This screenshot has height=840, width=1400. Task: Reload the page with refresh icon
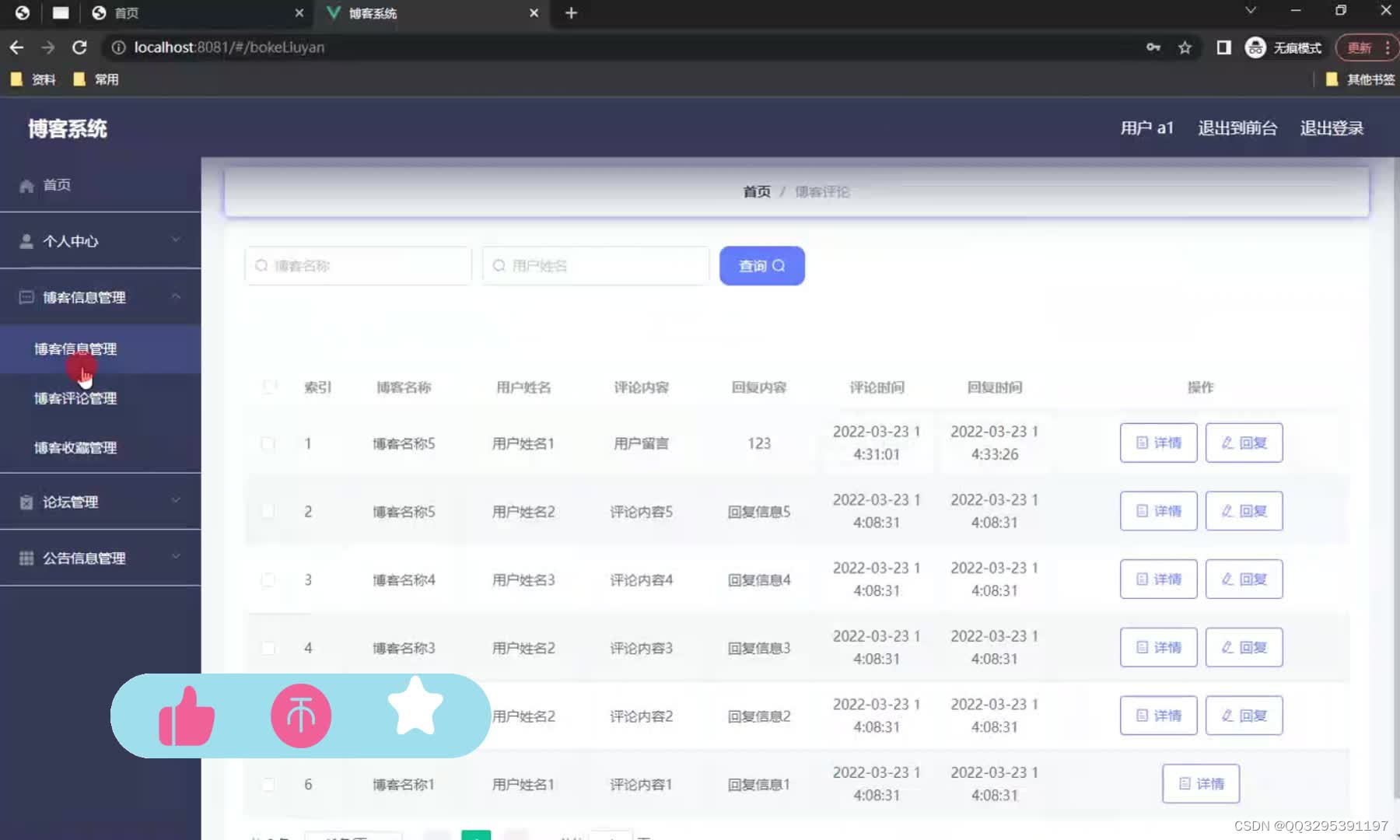coord(79,47)
